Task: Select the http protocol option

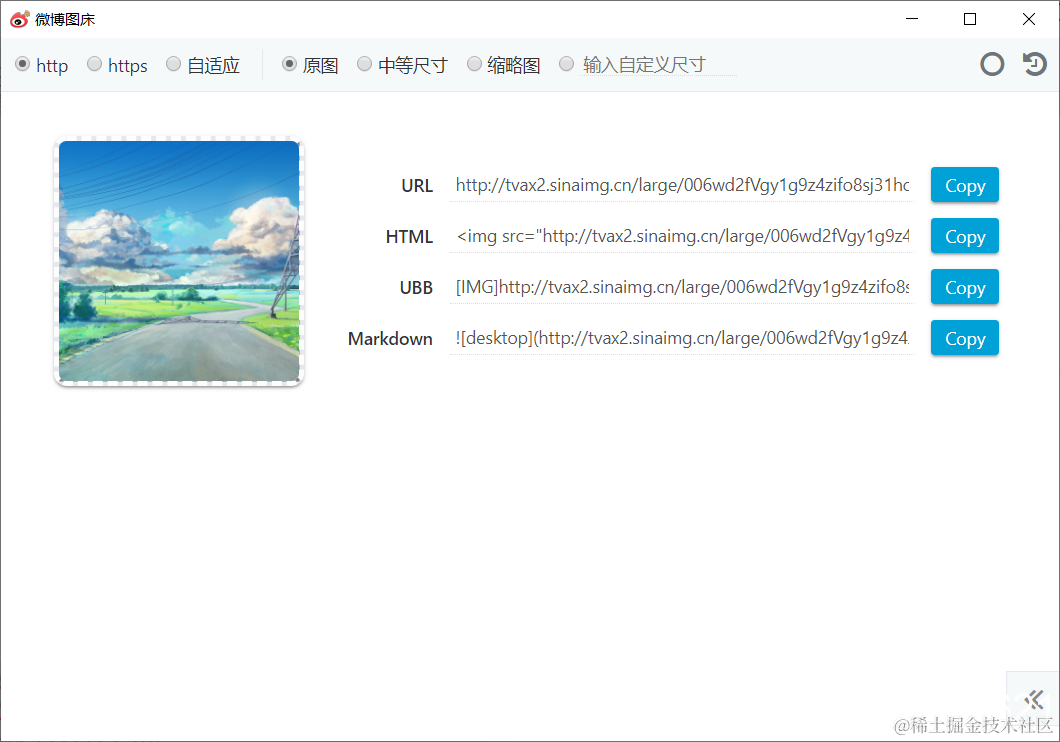Action: coord(22,64)
